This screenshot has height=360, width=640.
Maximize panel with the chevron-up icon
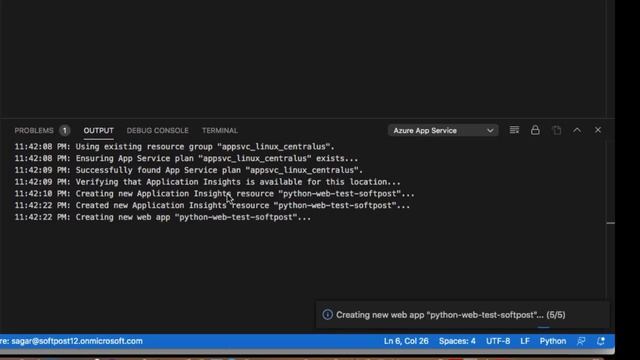point(577,130)
